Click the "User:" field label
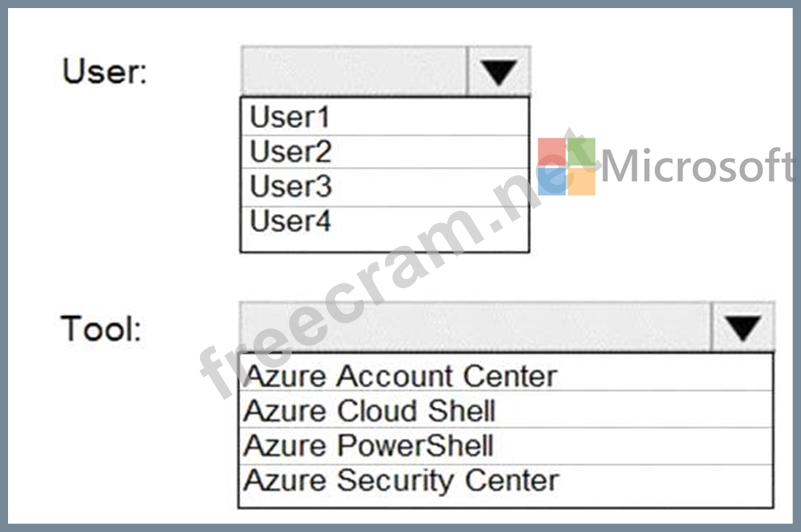Viewport: 801px width, 532px height. (x=105, y=71)
